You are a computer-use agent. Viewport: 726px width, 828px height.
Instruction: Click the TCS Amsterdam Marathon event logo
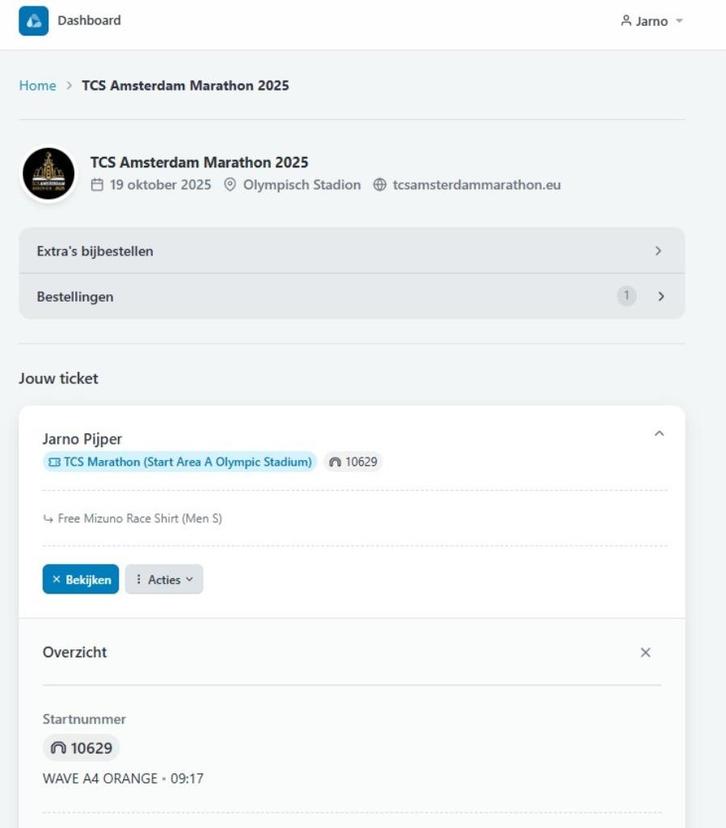49,174
